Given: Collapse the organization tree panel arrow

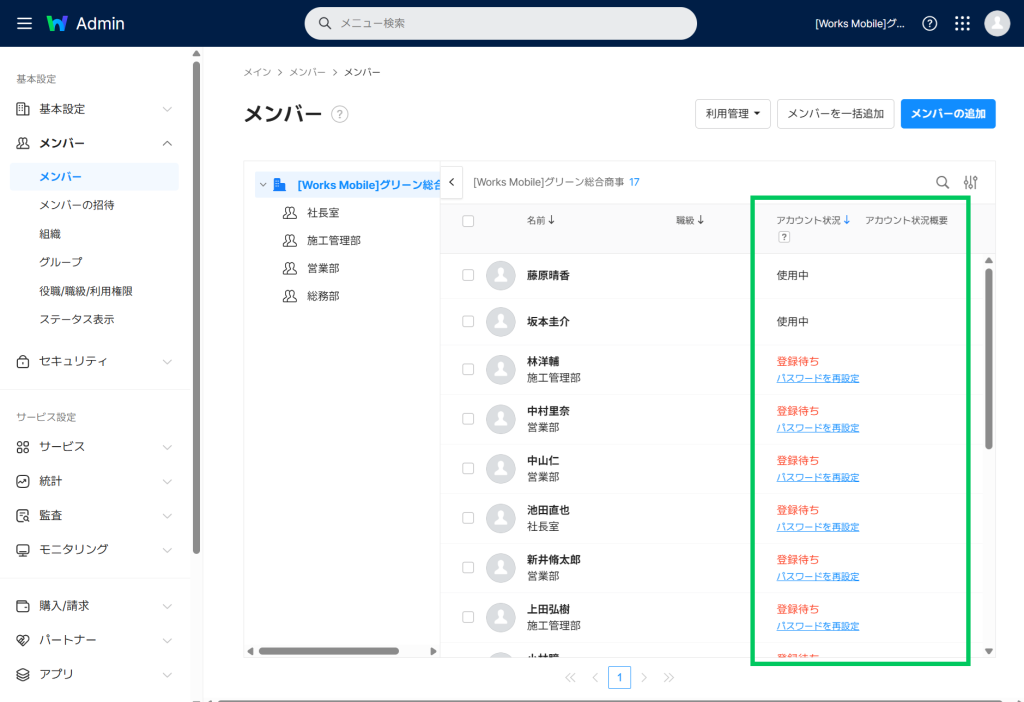Looking at the screenshot, I should [451, 182].
